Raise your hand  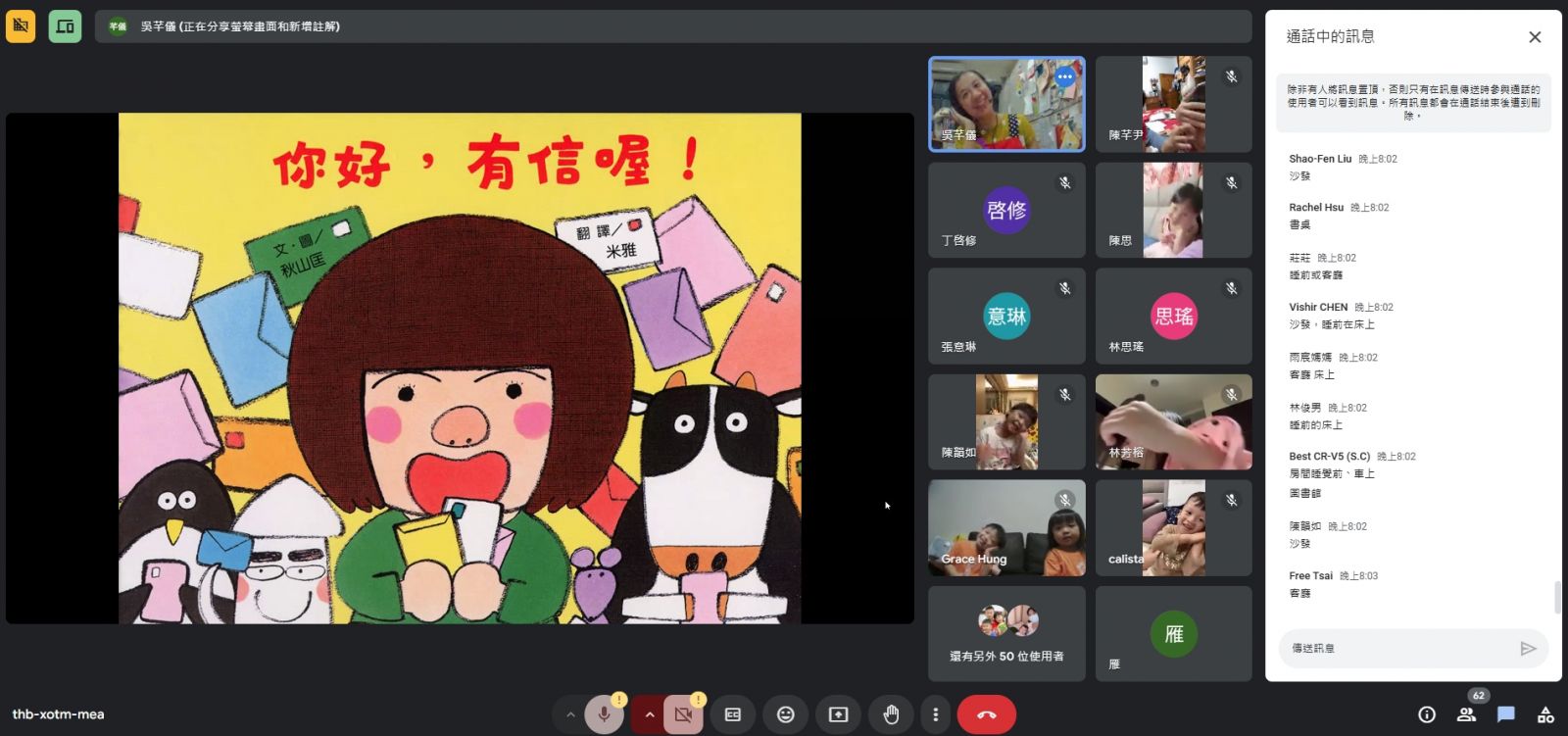[891, 715]
